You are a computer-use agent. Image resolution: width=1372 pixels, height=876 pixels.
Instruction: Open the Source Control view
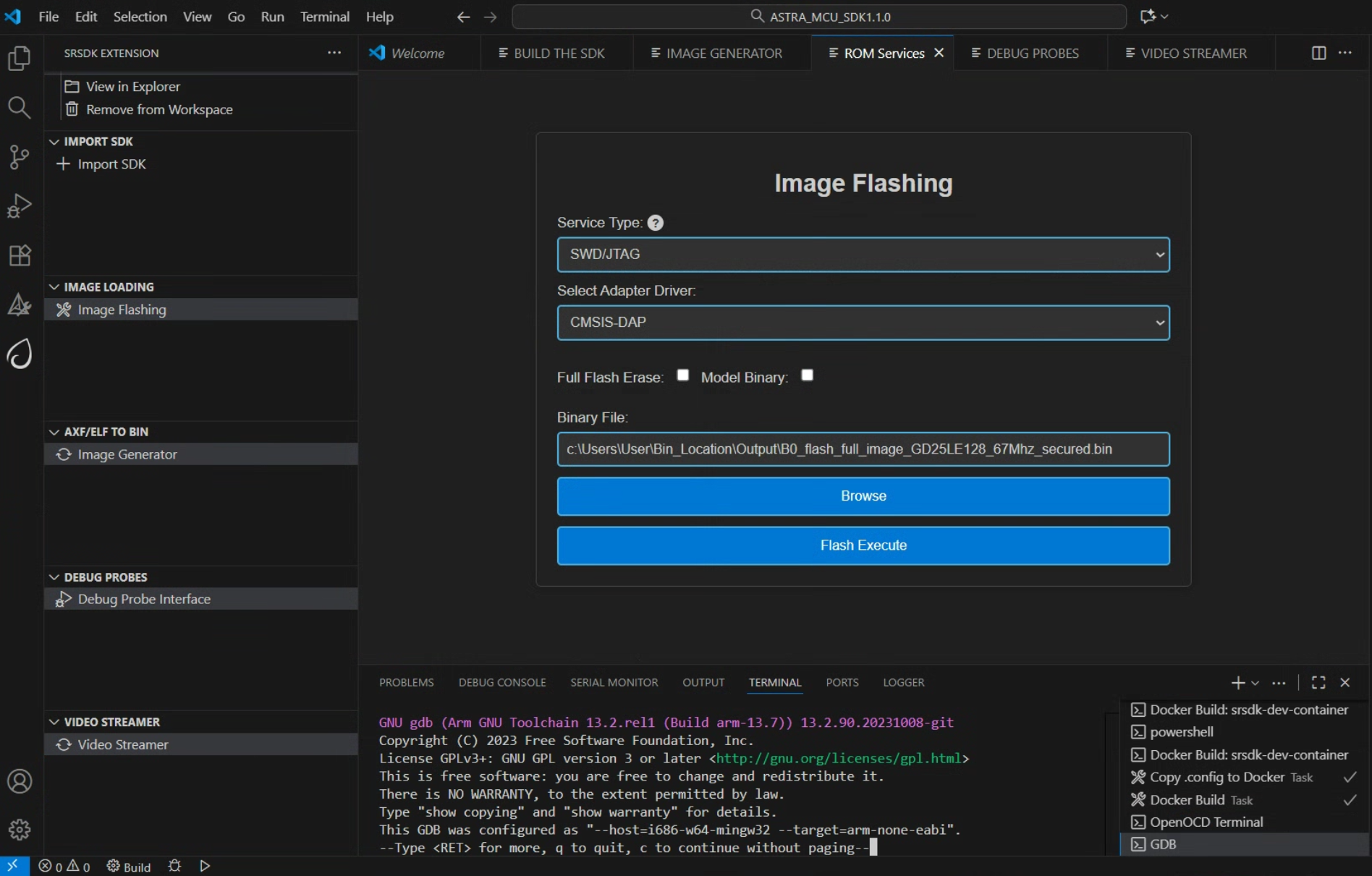pos(20,156)
